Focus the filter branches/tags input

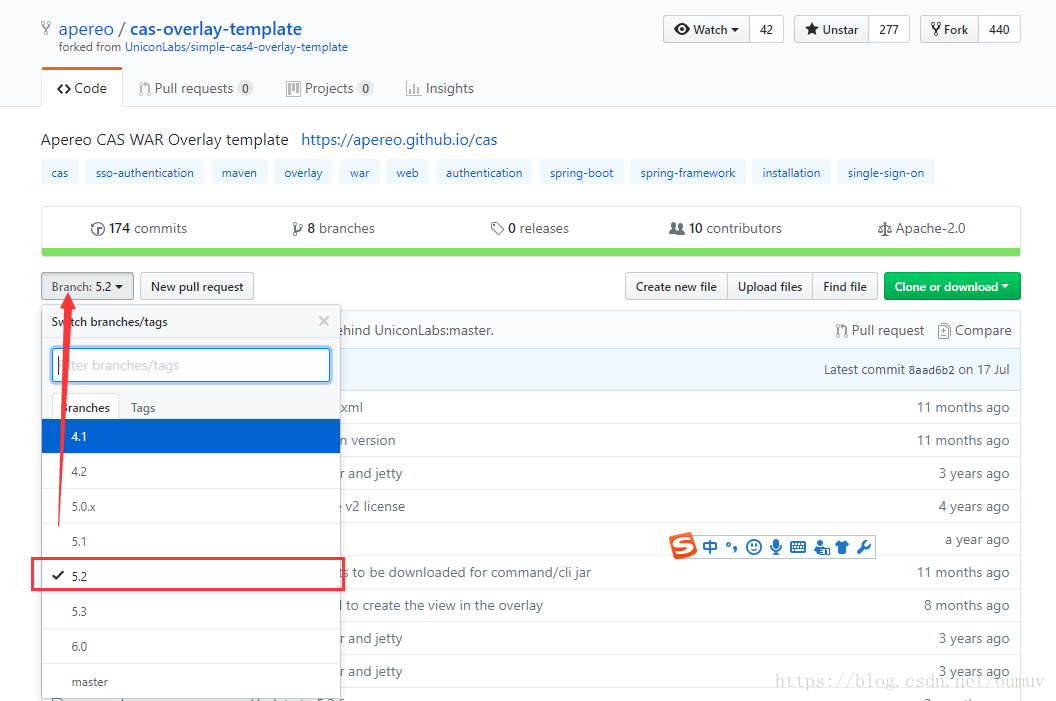191,365
